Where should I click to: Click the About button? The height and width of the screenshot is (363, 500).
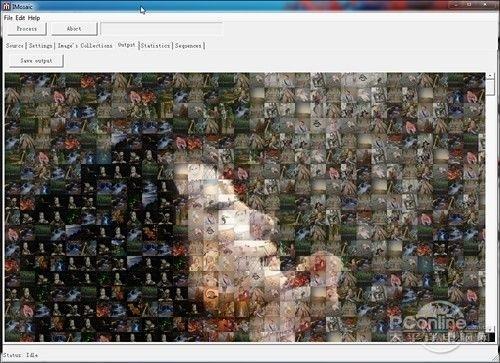coord(74,29)
